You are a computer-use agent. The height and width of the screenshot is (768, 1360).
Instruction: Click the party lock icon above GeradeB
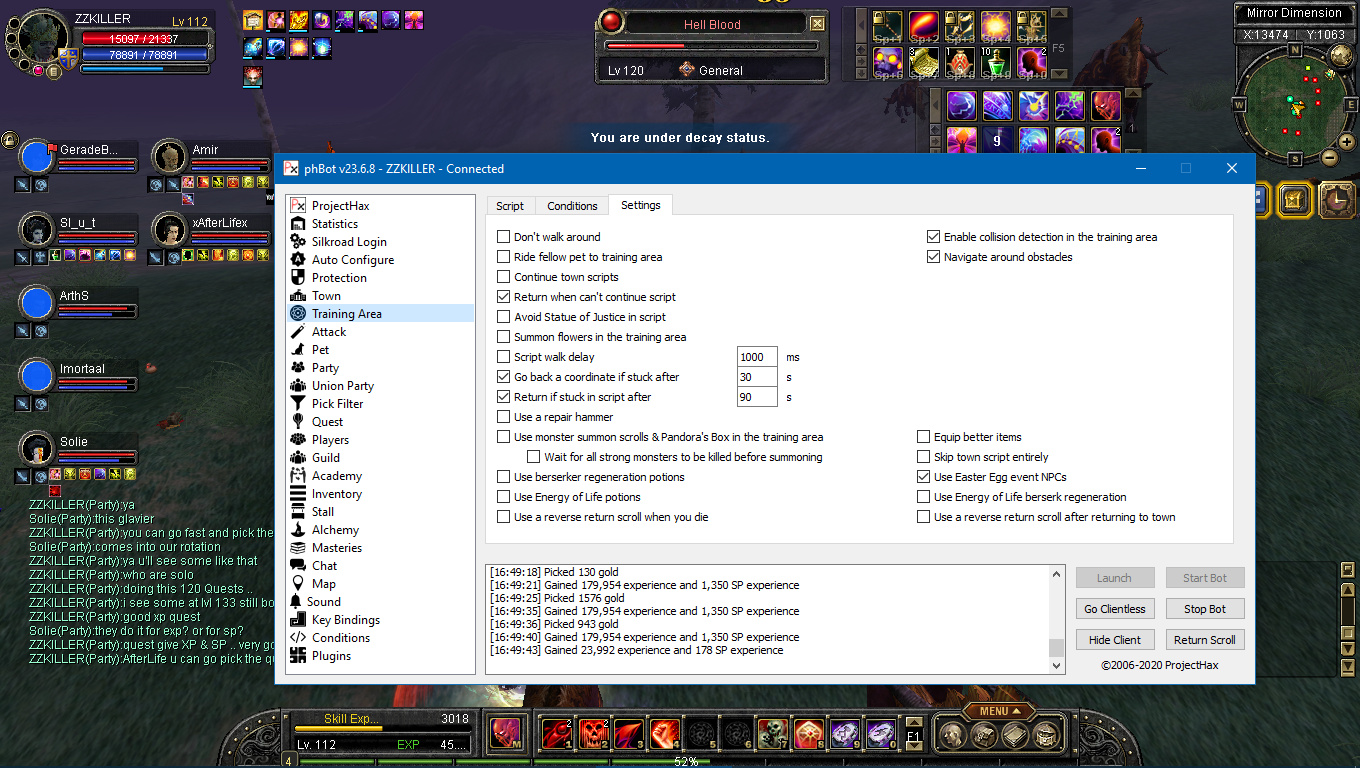pyautogui.click(x=10, y=140)
